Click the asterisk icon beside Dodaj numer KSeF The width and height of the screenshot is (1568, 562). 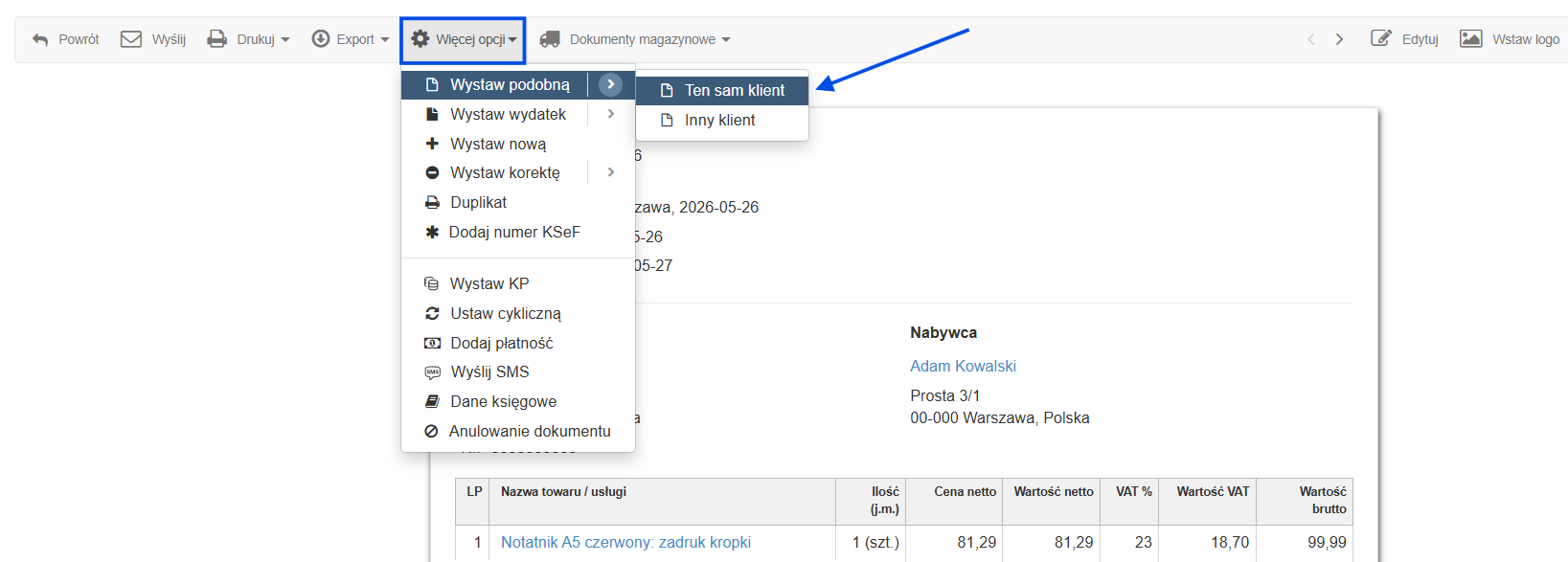(x=432, y=232)
